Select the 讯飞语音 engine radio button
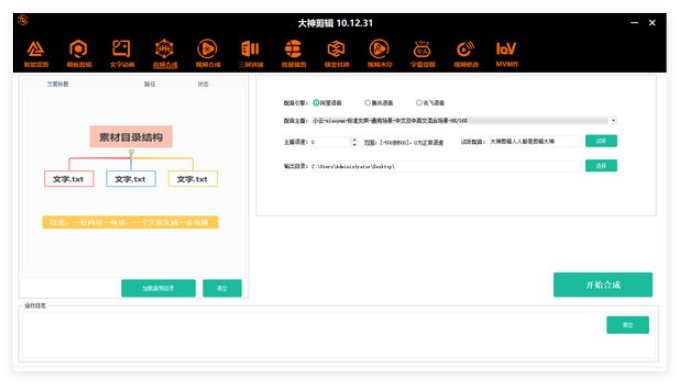Screen dimensions: 680x384 coord(418,103)
